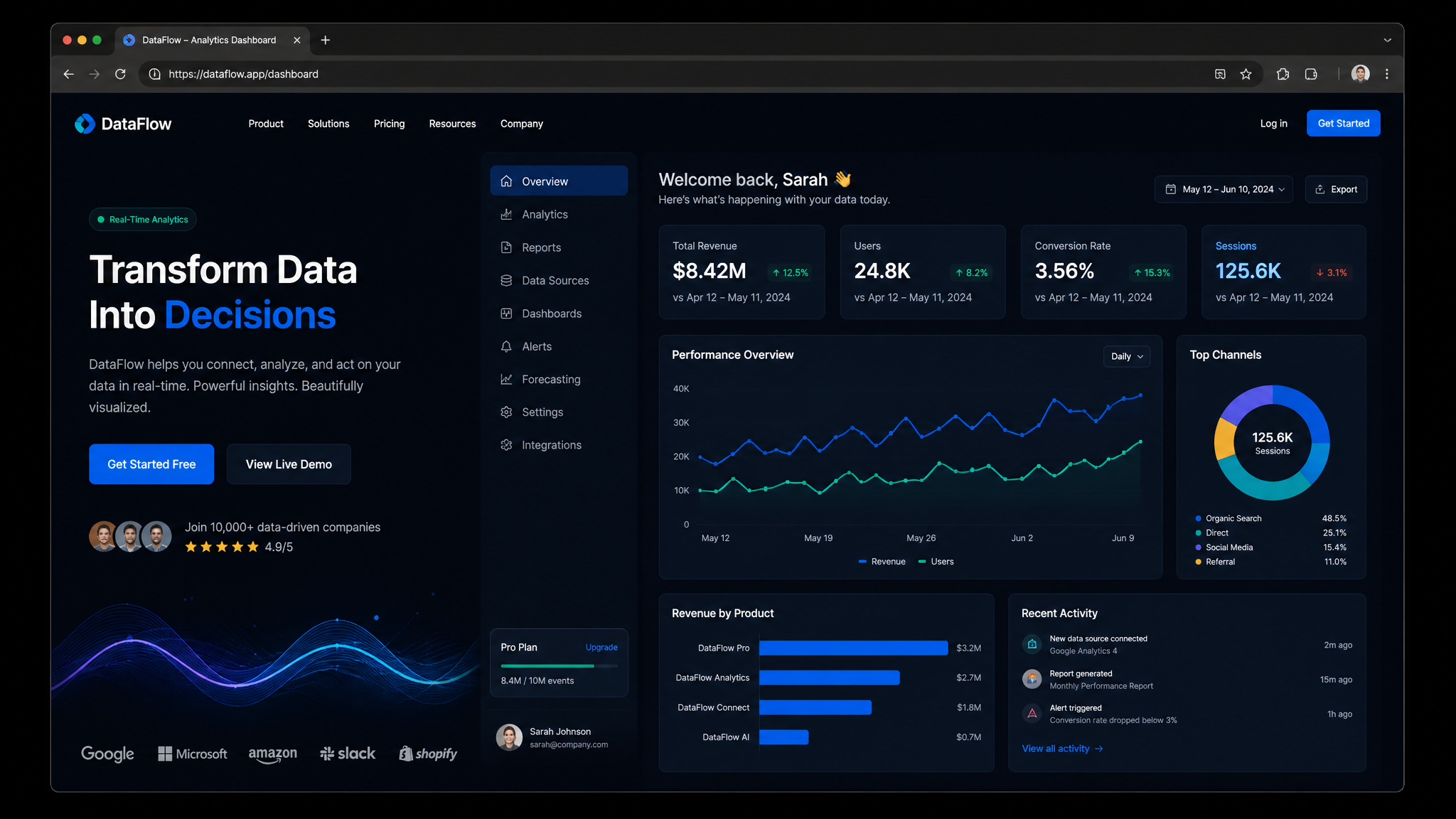Expand the tab search chevron in title bar
This screenshot has width=1456, height=819.
coord(1387,40)
